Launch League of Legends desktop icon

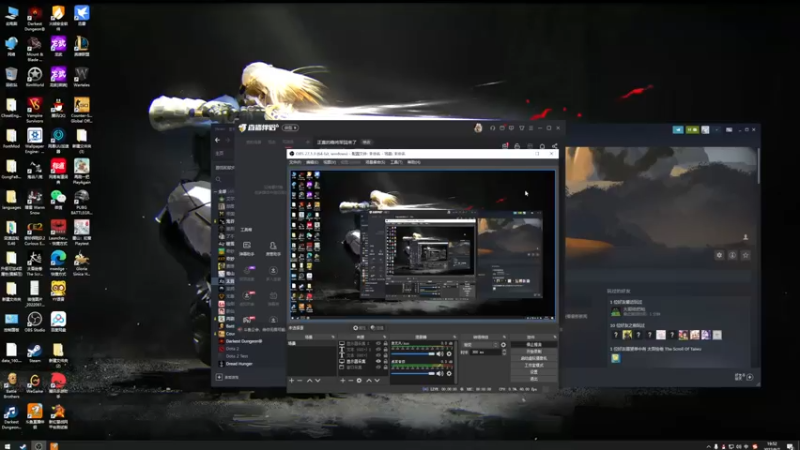click(x=82, y=44)
